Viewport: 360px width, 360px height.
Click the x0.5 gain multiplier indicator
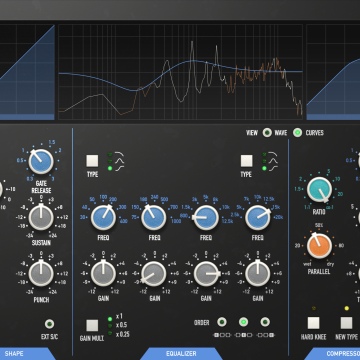pyautogui.click(x=110, y=326)
